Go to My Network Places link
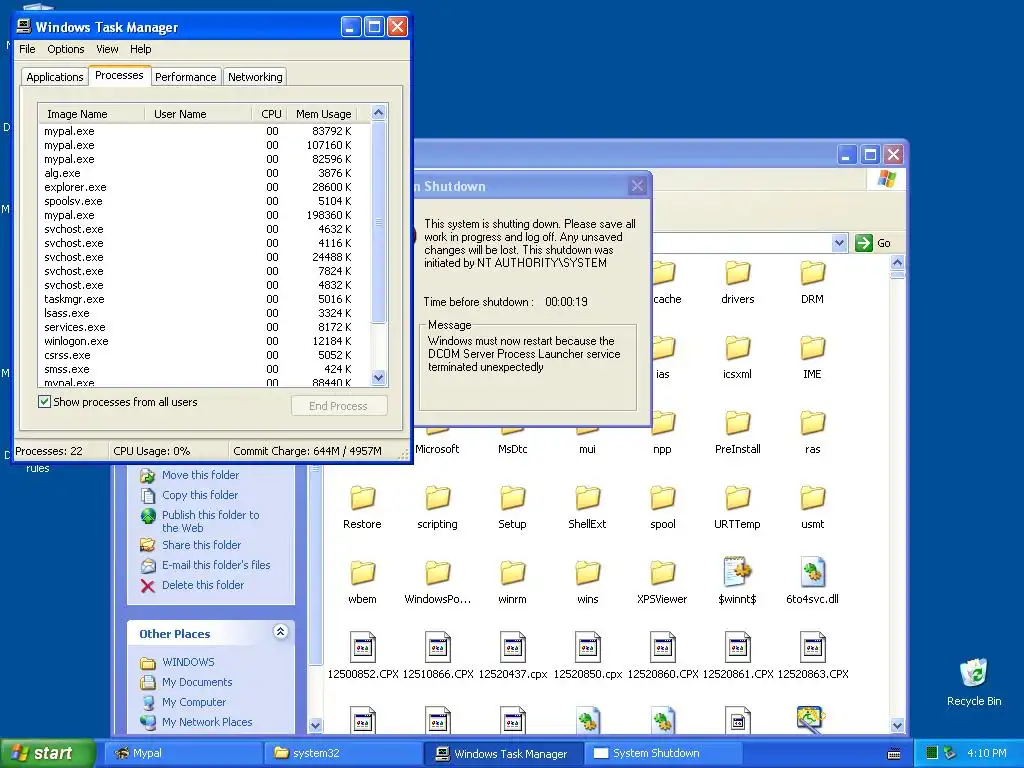Screen dimensions: 1024x768 (207, 722)
